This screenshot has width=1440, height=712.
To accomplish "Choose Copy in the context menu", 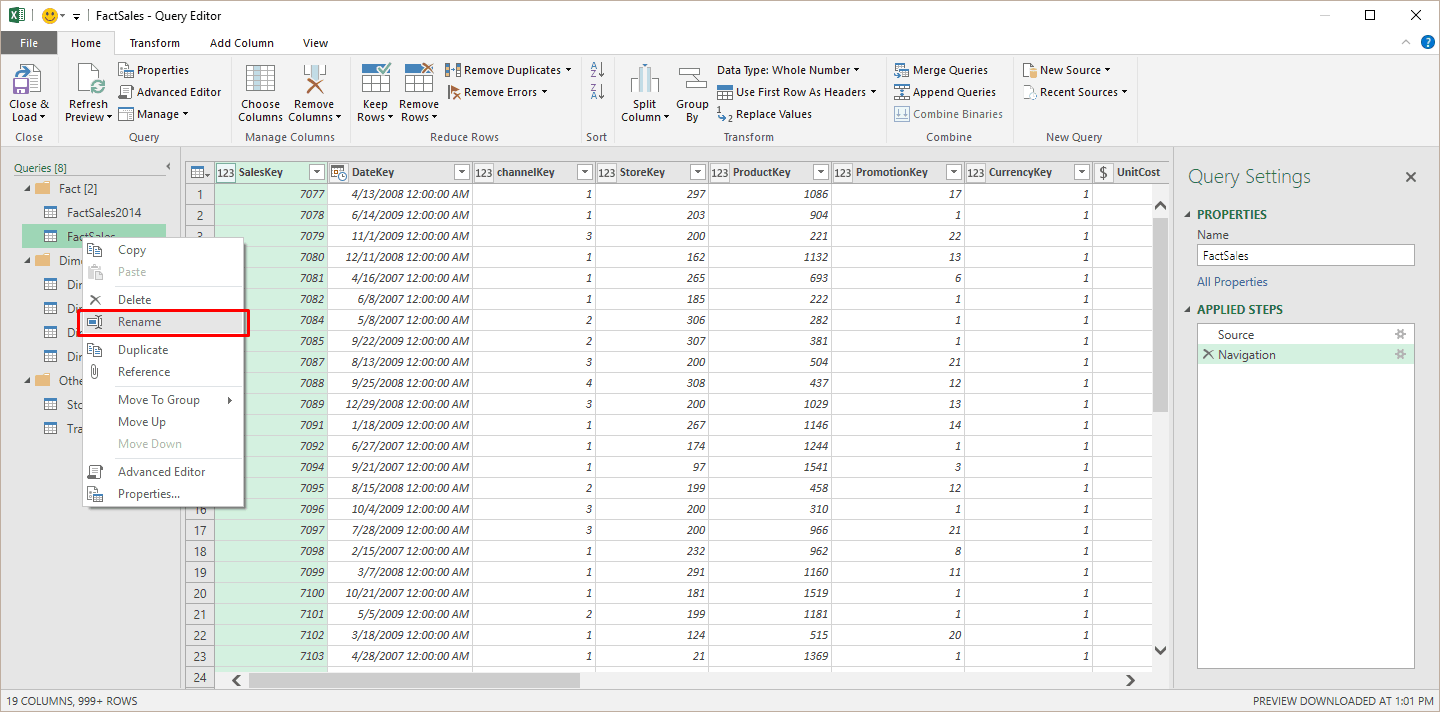I will click(164, 250).
